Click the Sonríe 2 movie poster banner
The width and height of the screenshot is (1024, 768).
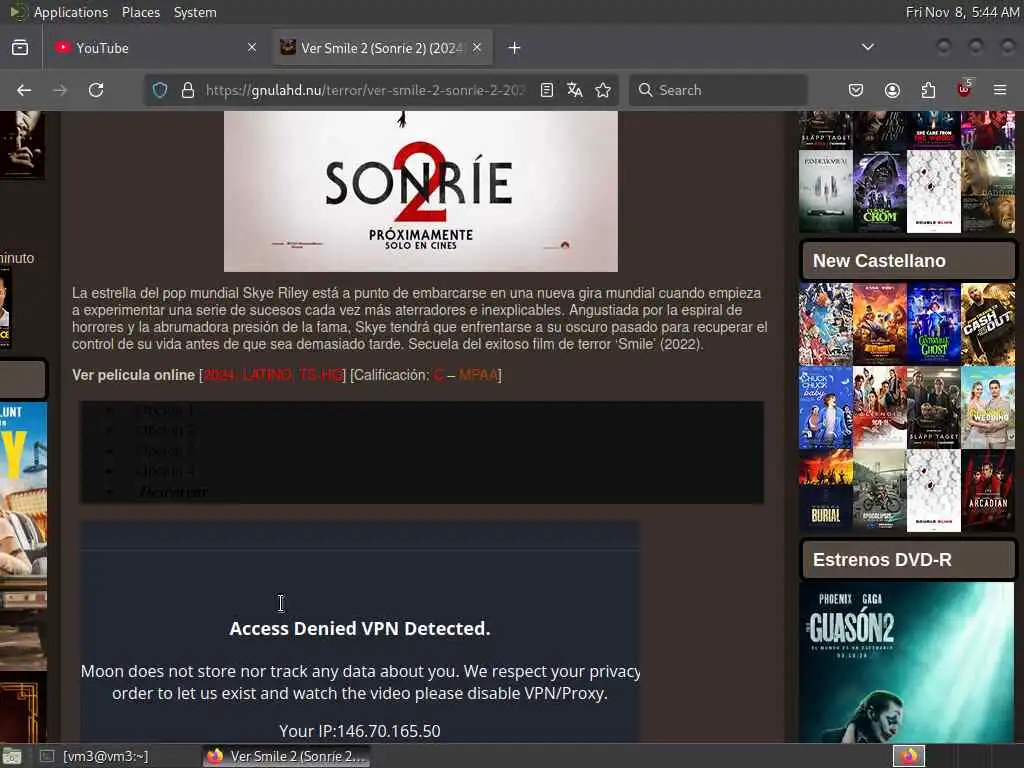[x=421, y=191]
